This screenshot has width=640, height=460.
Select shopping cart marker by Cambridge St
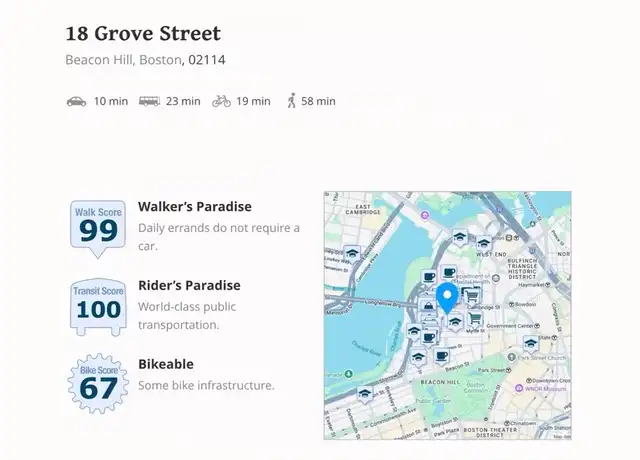coord(472,294)
